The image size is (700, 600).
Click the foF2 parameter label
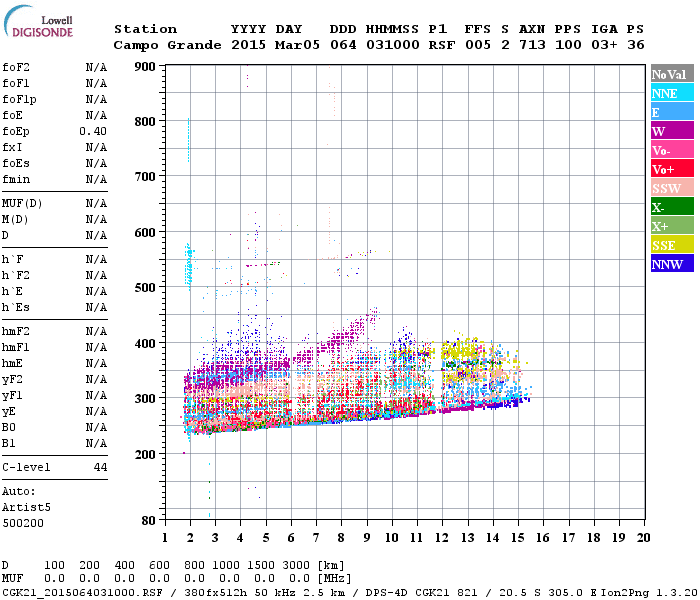coord(16,67)
